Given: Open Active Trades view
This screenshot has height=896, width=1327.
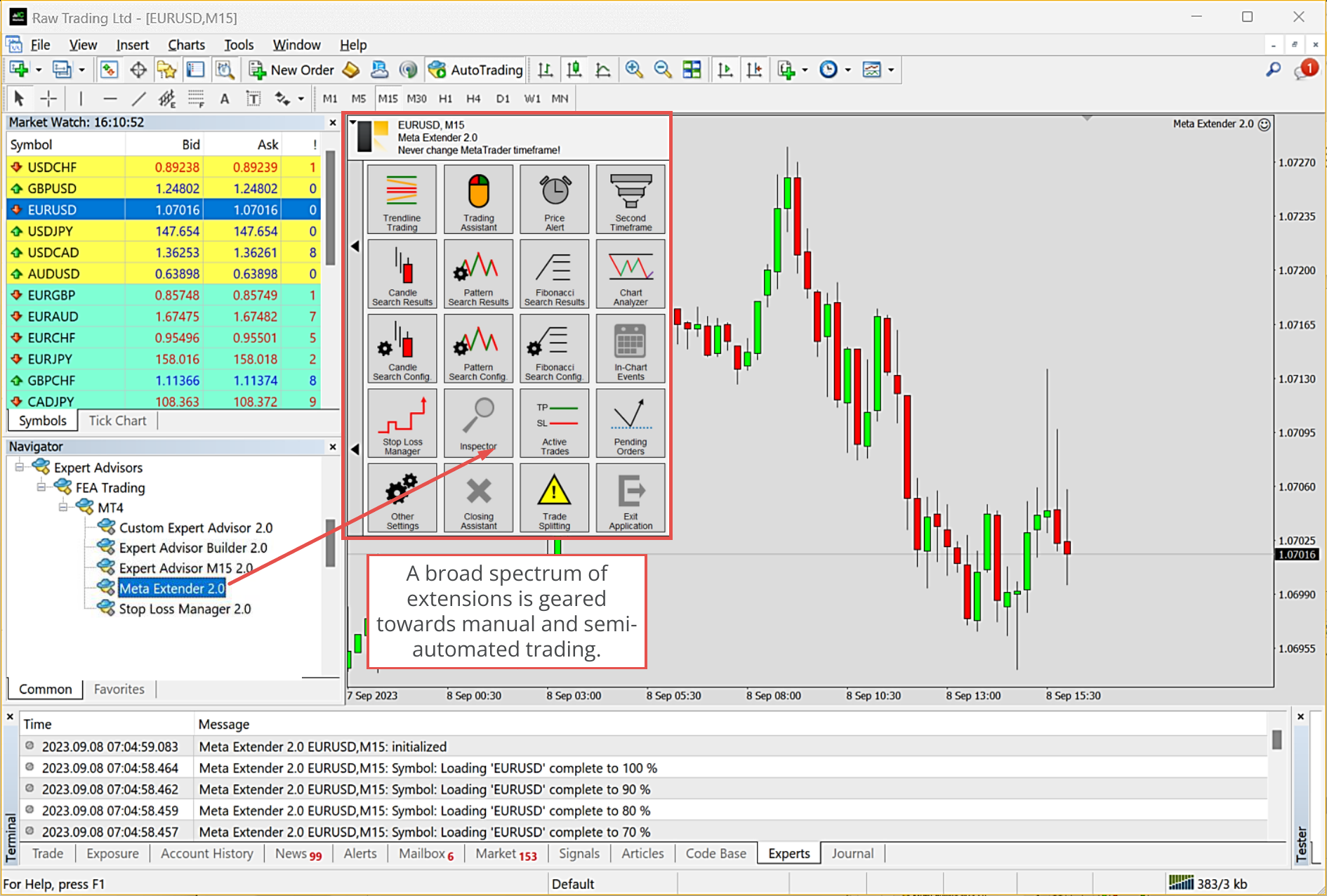Looking at the screenshot, I should coord(554,423).
